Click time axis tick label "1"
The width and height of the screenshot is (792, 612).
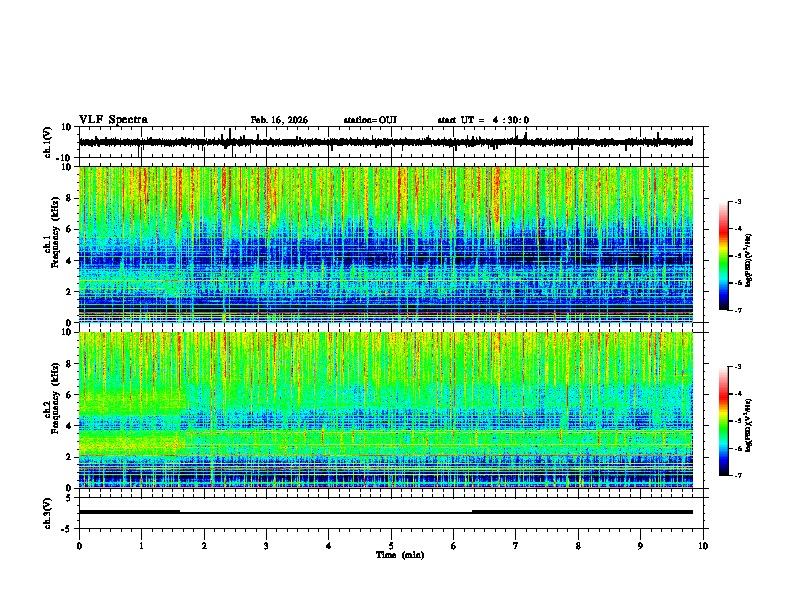[x=141, y=546]
